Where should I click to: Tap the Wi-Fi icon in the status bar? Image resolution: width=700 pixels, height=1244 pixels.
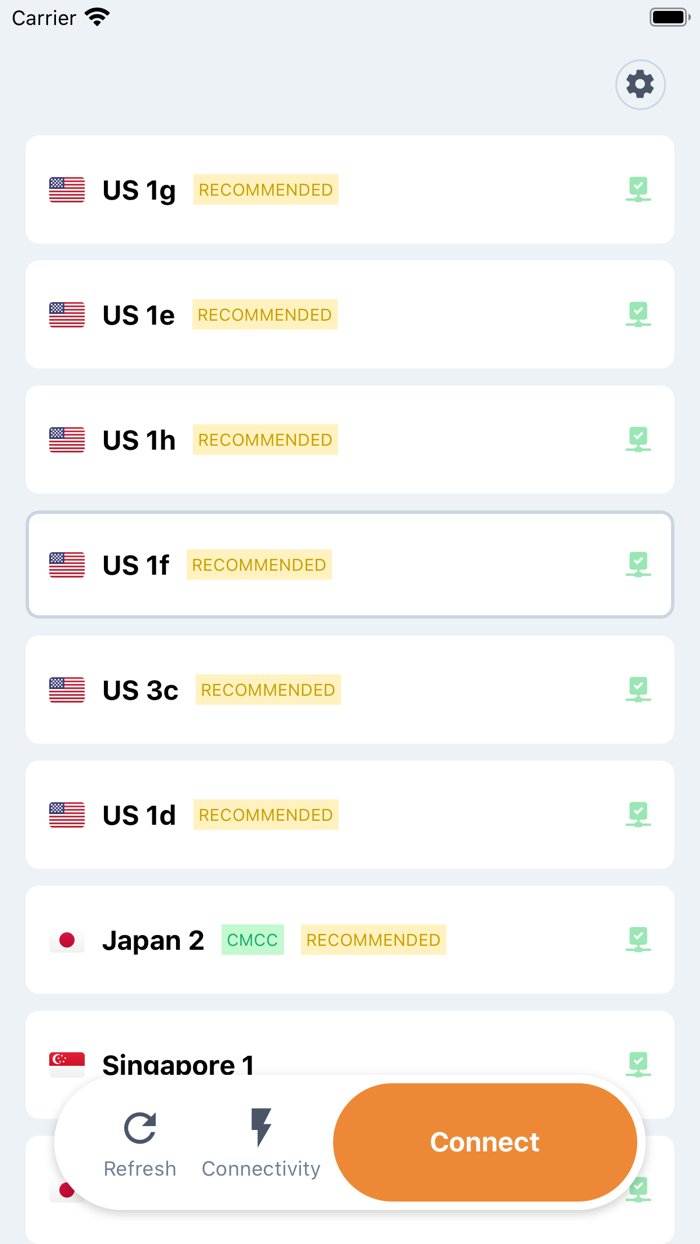[x=96, y=16]
